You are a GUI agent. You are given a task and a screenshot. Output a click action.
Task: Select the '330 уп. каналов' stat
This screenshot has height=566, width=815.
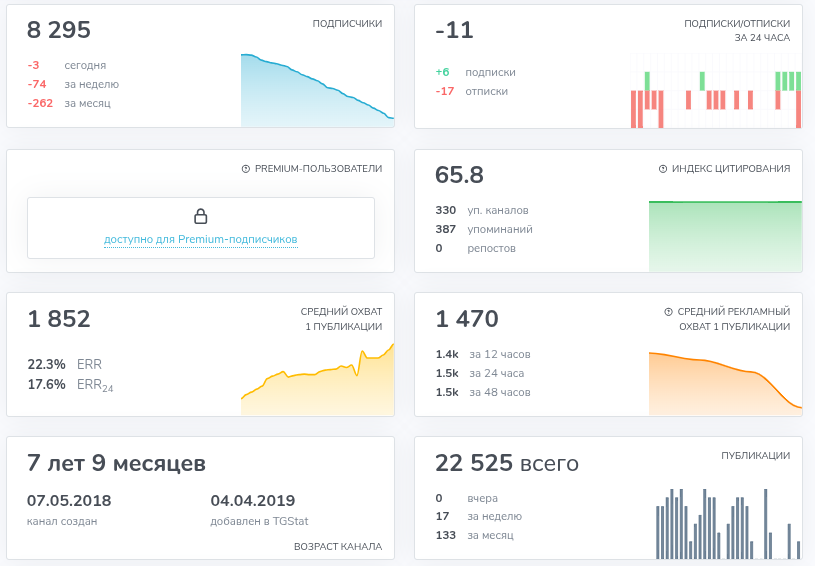click(482, 210)
